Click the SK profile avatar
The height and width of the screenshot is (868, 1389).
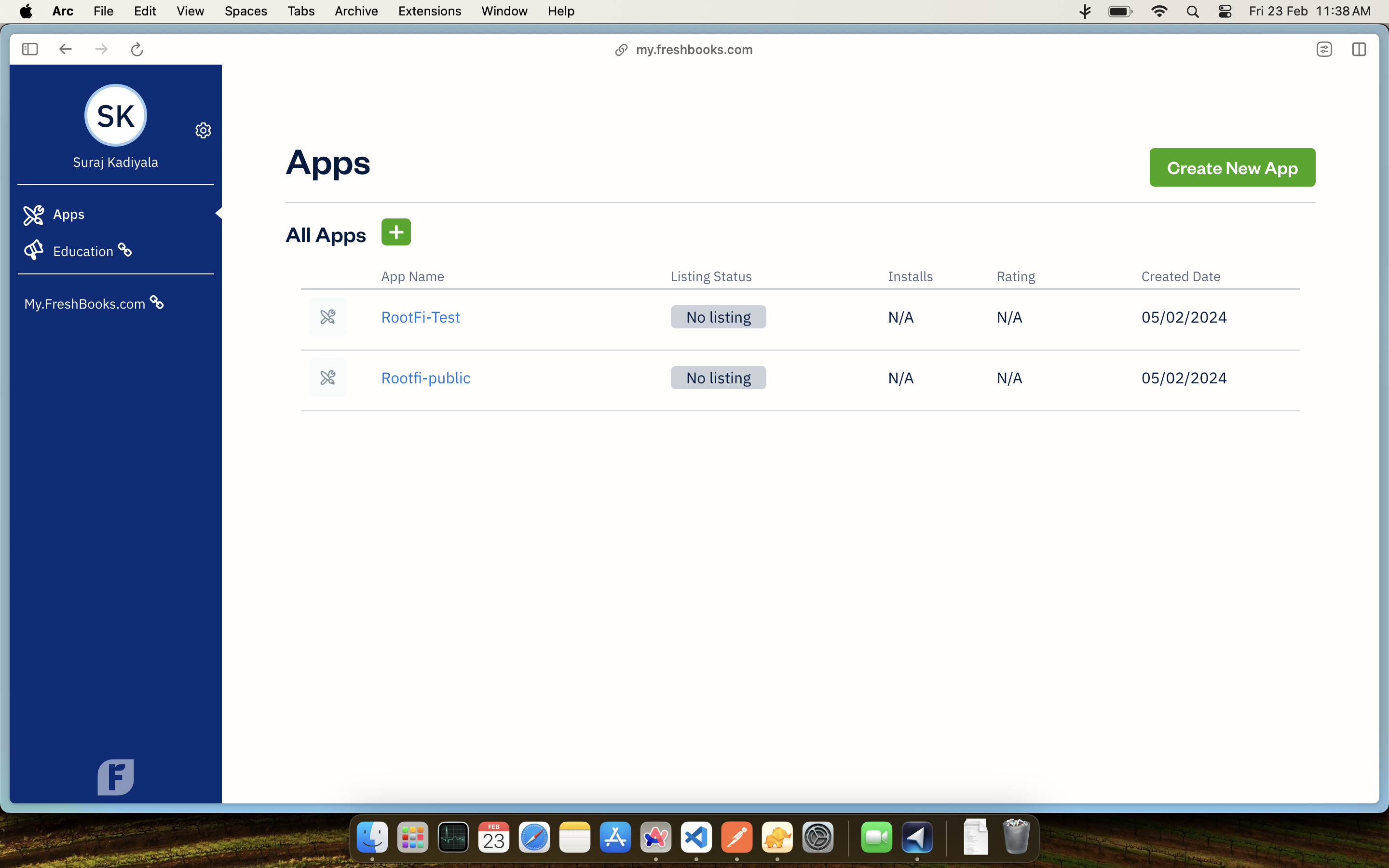click(x=115, y=115)
